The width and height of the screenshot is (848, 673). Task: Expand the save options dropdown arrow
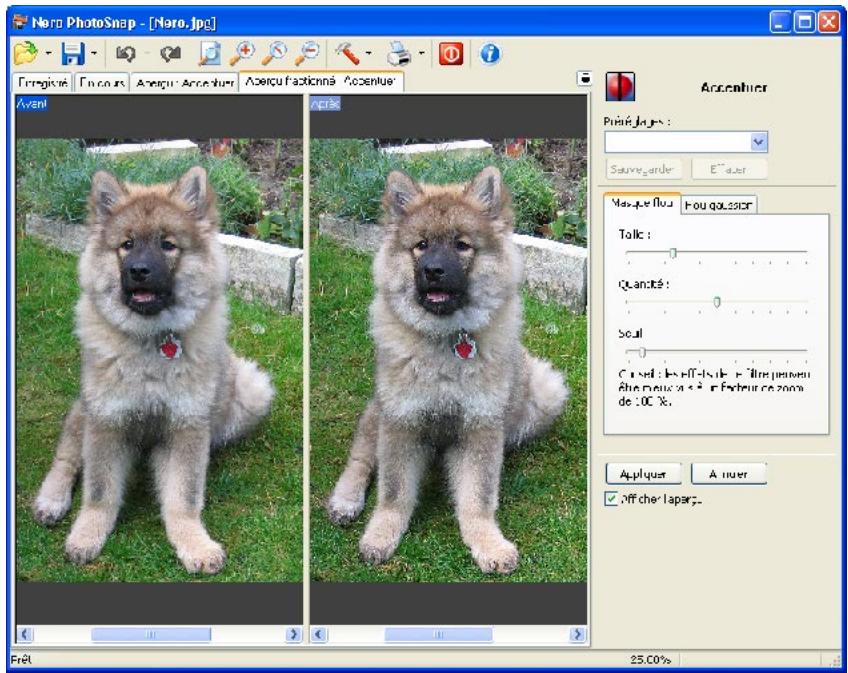click(94, 54)
